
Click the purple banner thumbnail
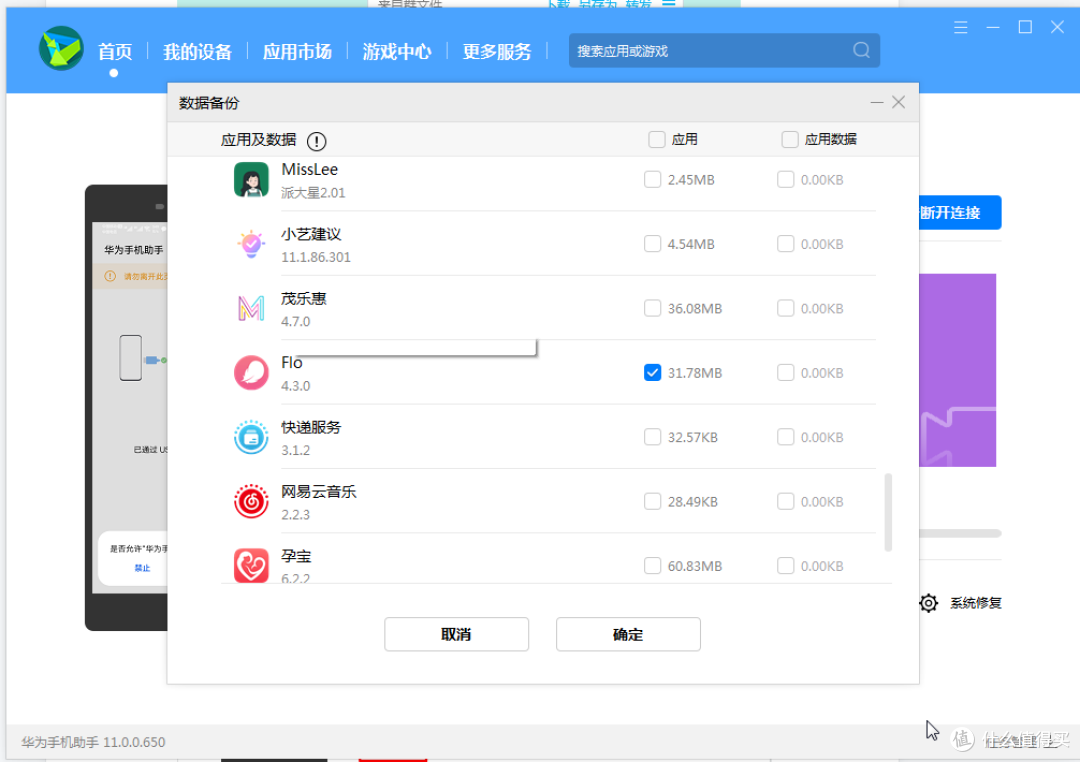click(957, 370)
